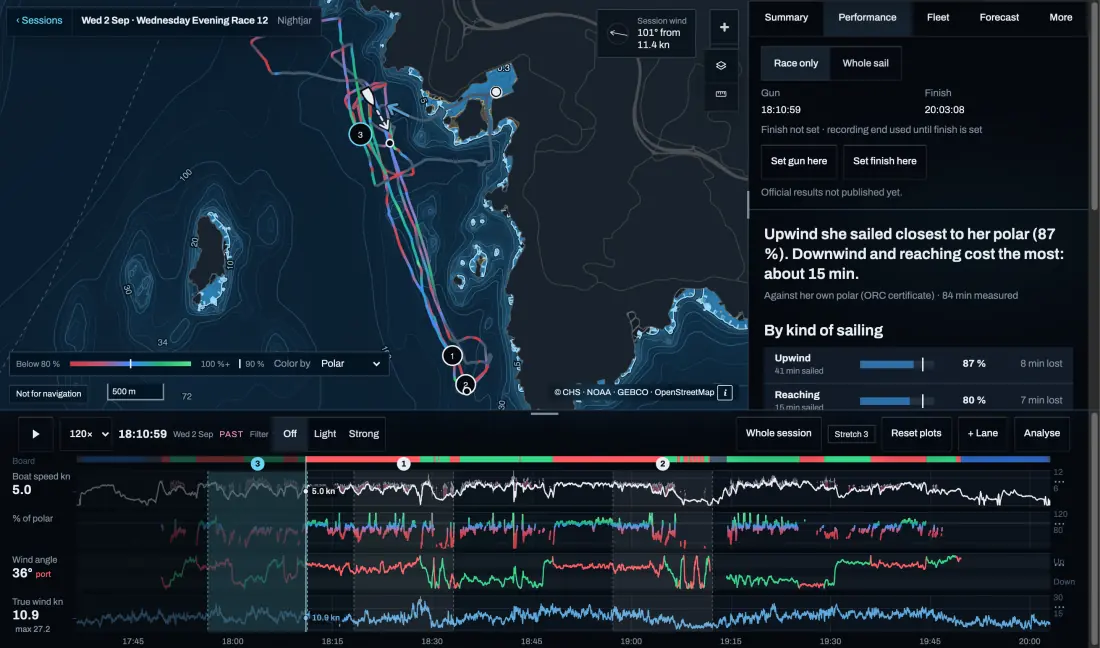
Task: Open the Forecast tab
Action: click(999, 18)
